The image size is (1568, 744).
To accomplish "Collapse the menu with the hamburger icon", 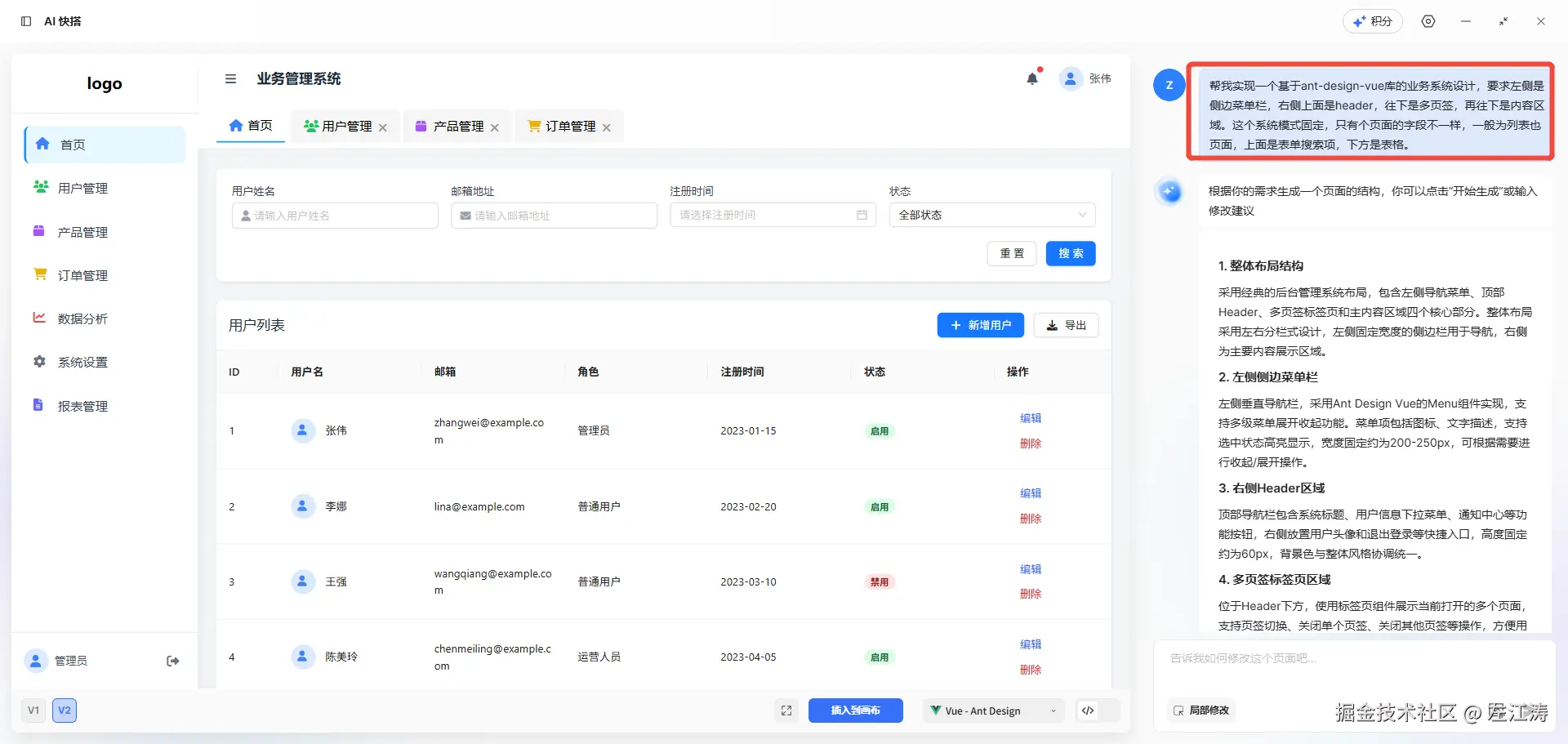I will coord(230,78).
